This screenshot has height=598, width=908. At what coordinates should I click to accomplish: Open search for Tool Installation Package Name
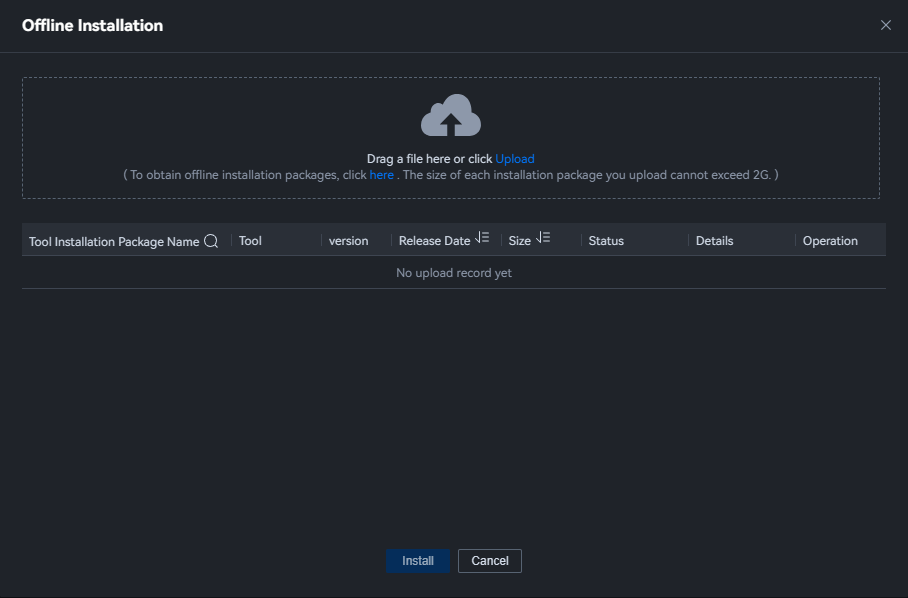211,241
